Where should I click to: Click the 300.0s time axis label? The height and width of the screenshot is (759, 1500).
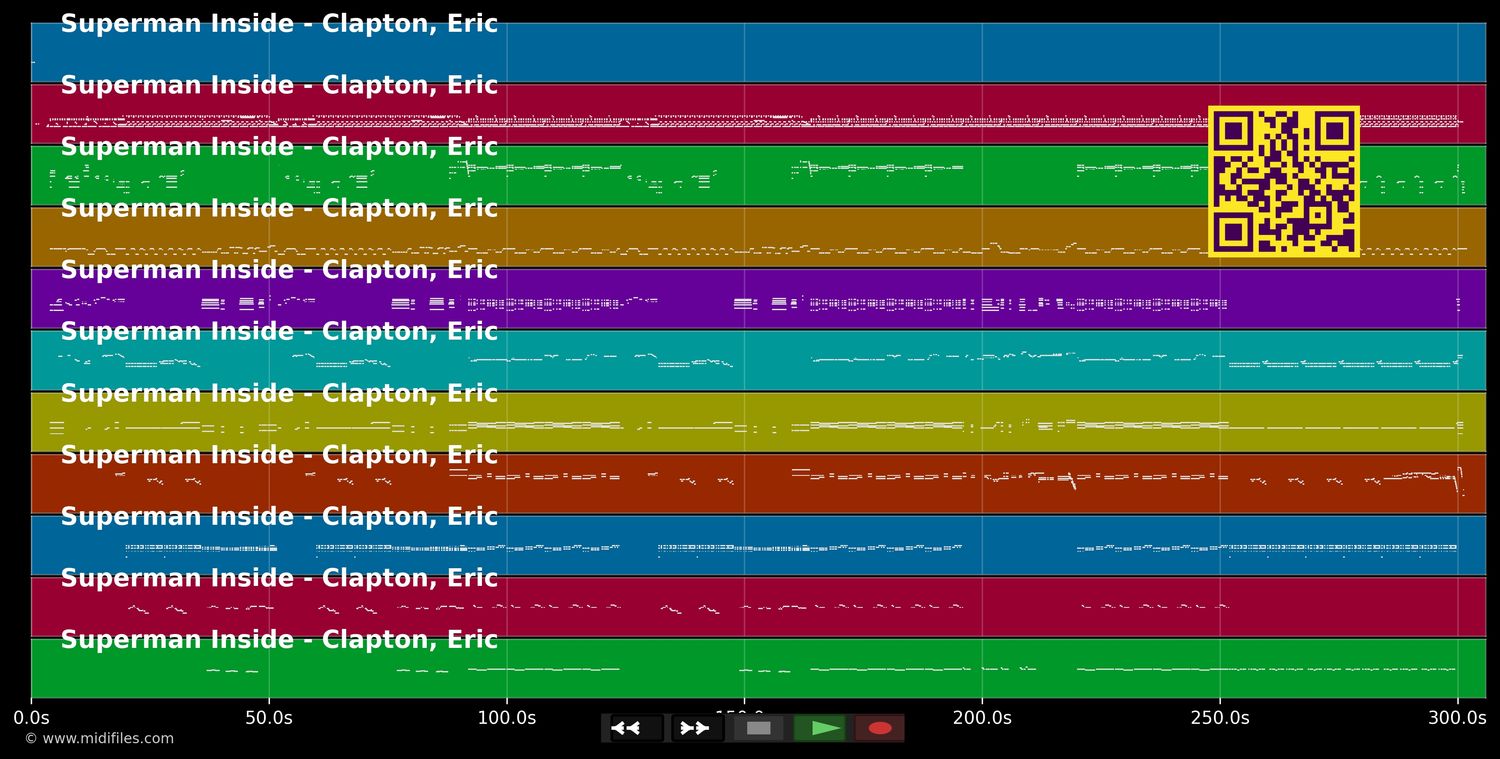coord(1457,717)
